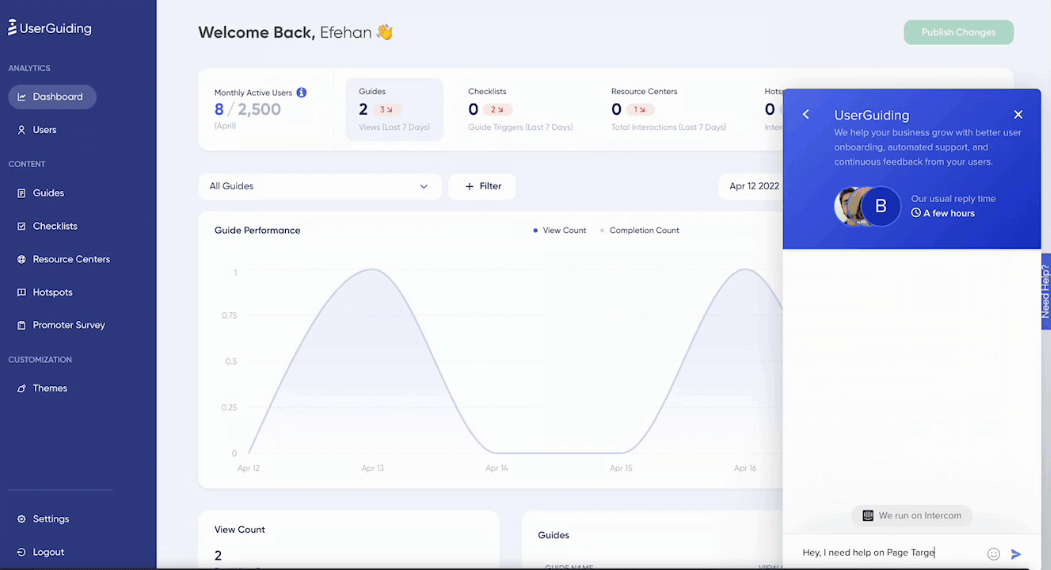Expand the All Guides dropdown
The width and height of the screenshot is (1051, 570).
[319, 186]
